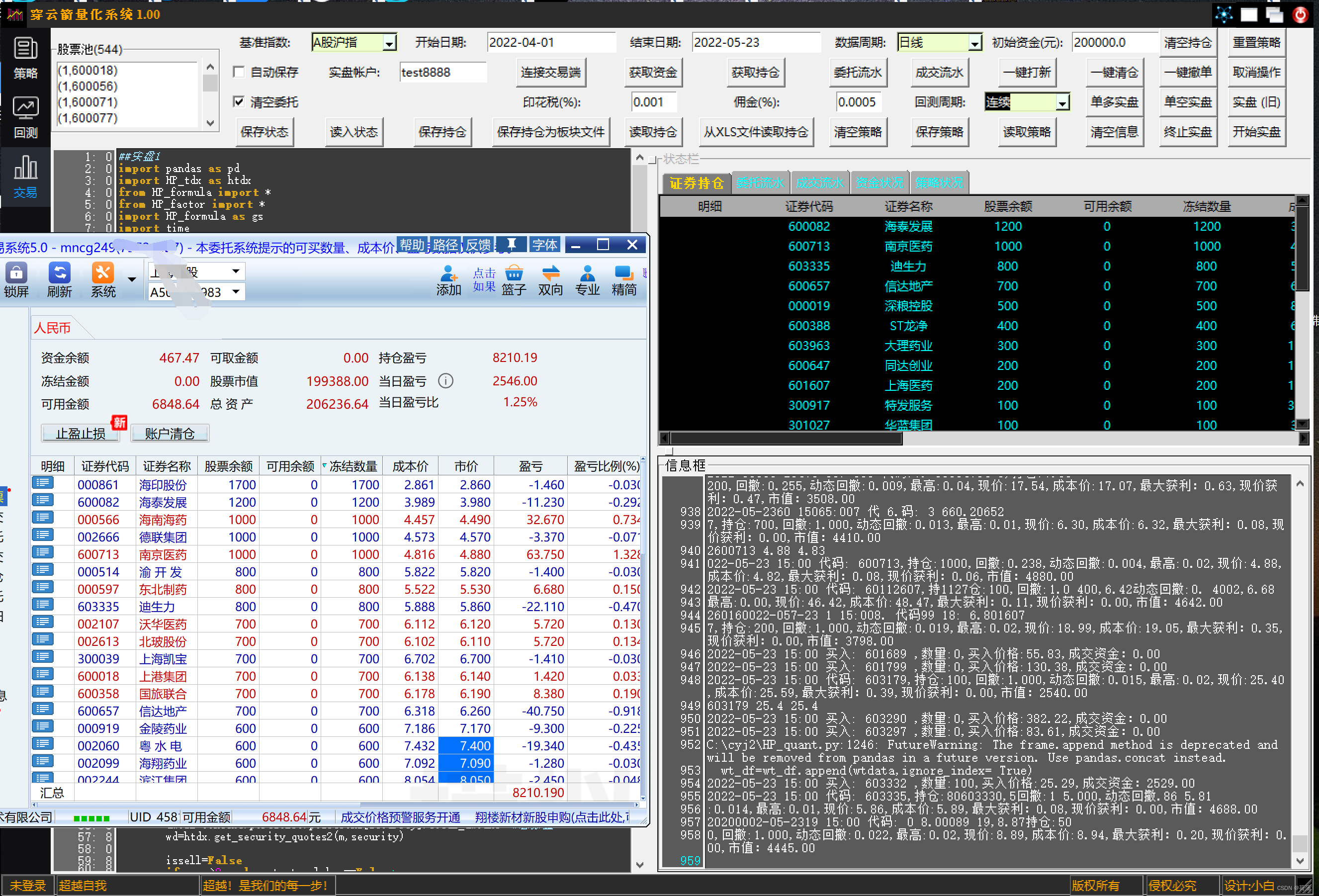The height and width of the screenshot is (896, 1319).
Task: Click the 止盈止损 button
Action: (x=80, y=433)
